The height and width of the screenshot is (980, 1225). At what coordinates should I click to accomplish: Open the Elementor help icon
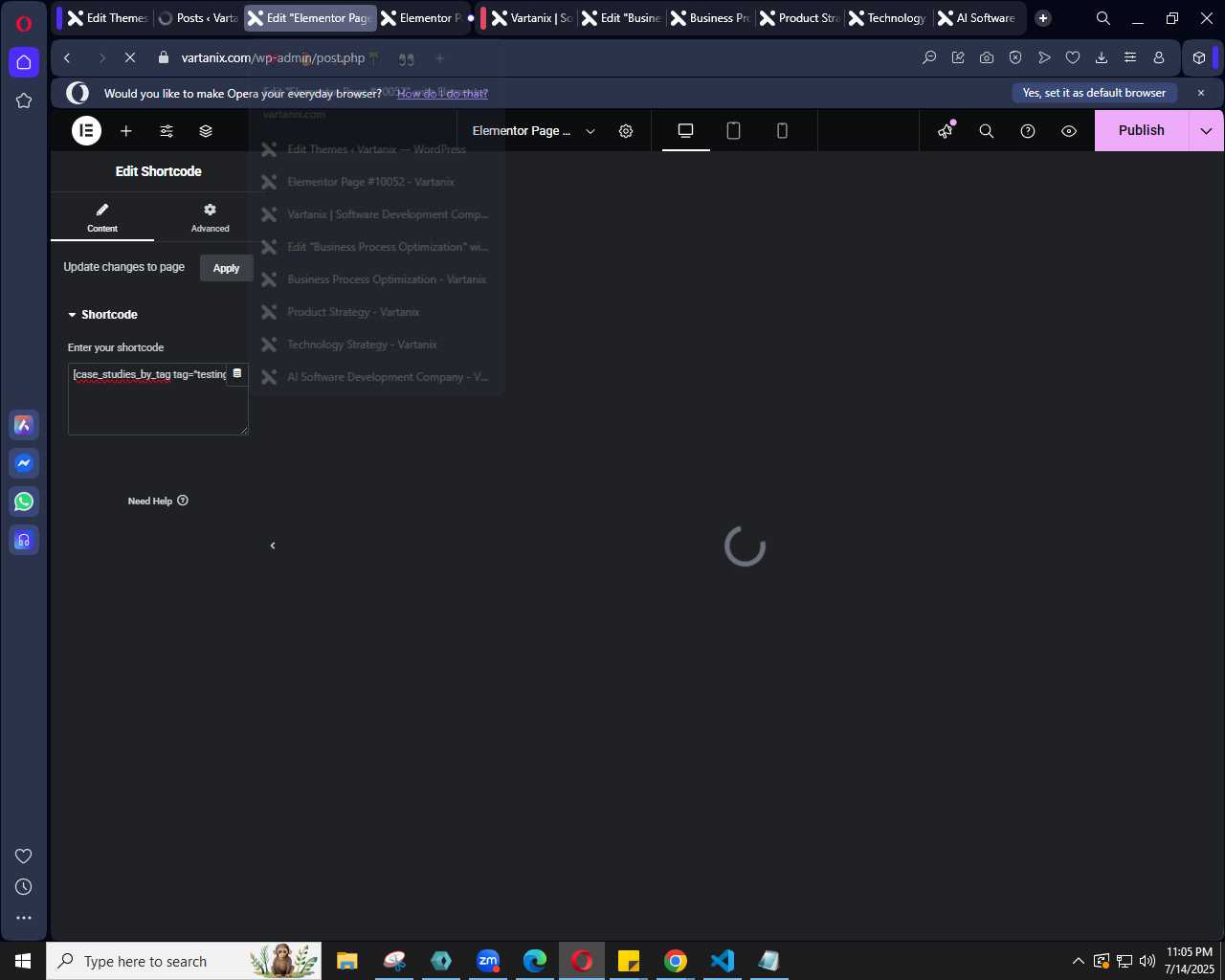tap(1028, 131)
